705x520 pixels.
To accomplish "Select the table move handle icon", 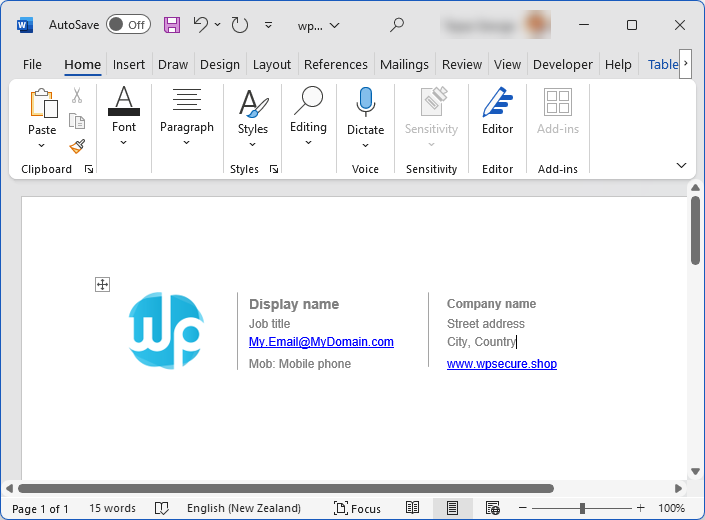I will pyautogui.click(x=103, y=284).
